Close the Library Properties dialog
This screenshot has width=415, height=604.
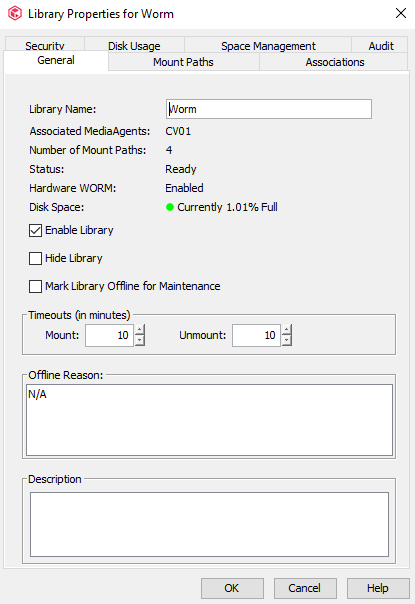click(401, 13)
